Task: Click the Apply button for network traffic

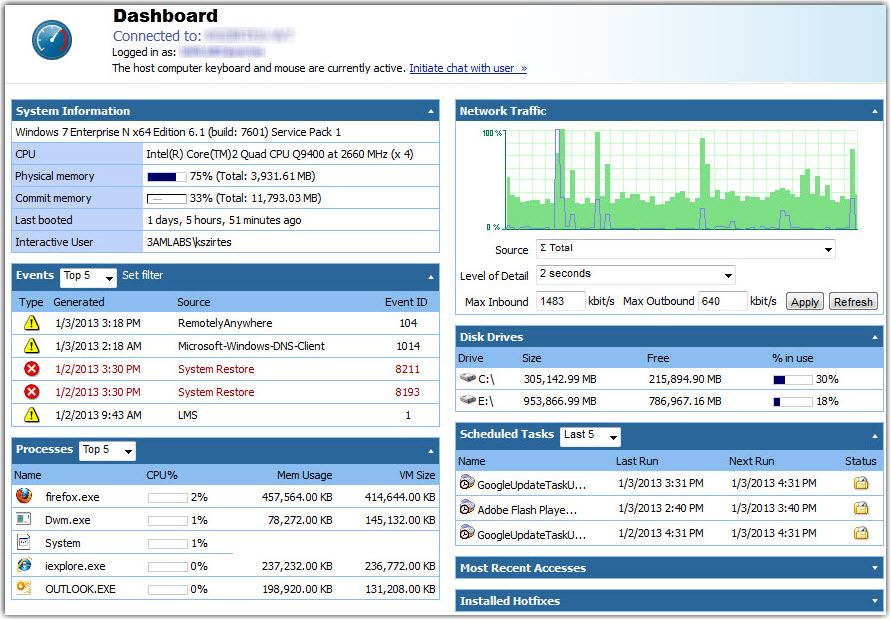Action: pyautogui.click(x=804, y=301)
